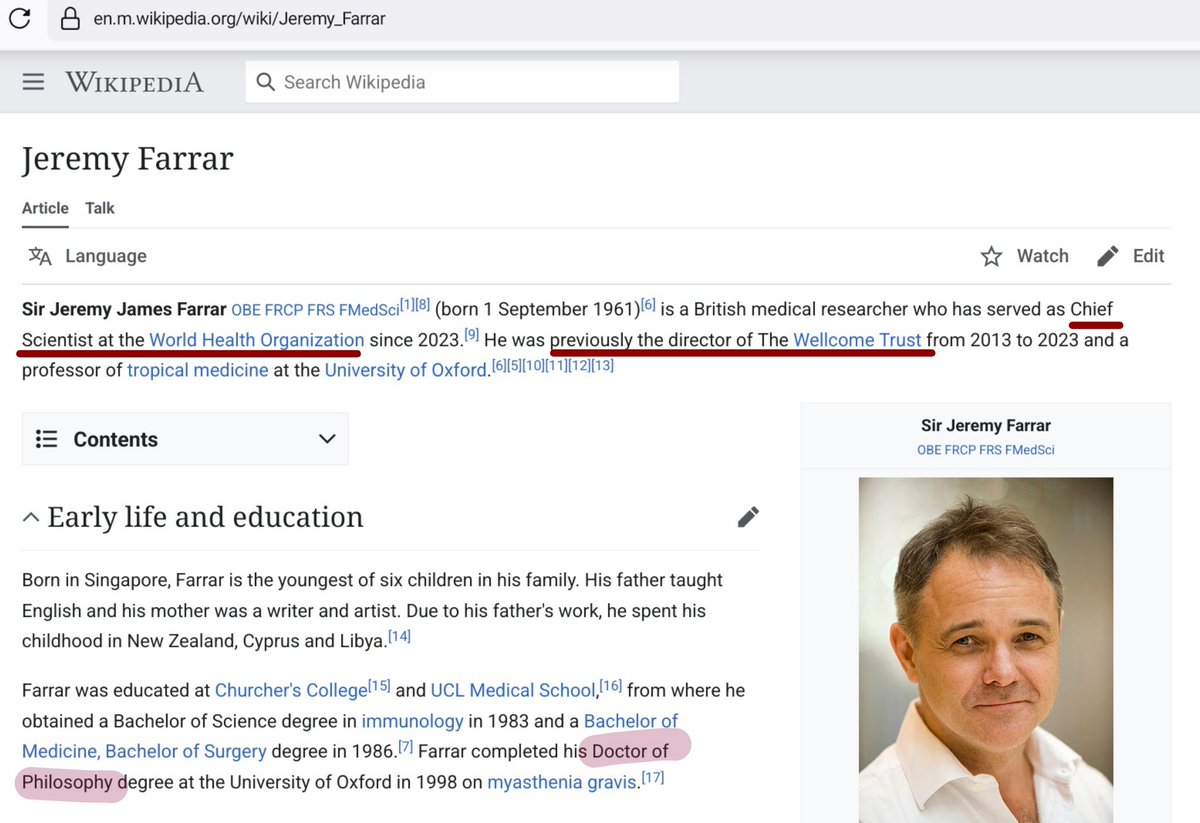Click the Contents list icon
1200x823 pixels.
(46, 439)
